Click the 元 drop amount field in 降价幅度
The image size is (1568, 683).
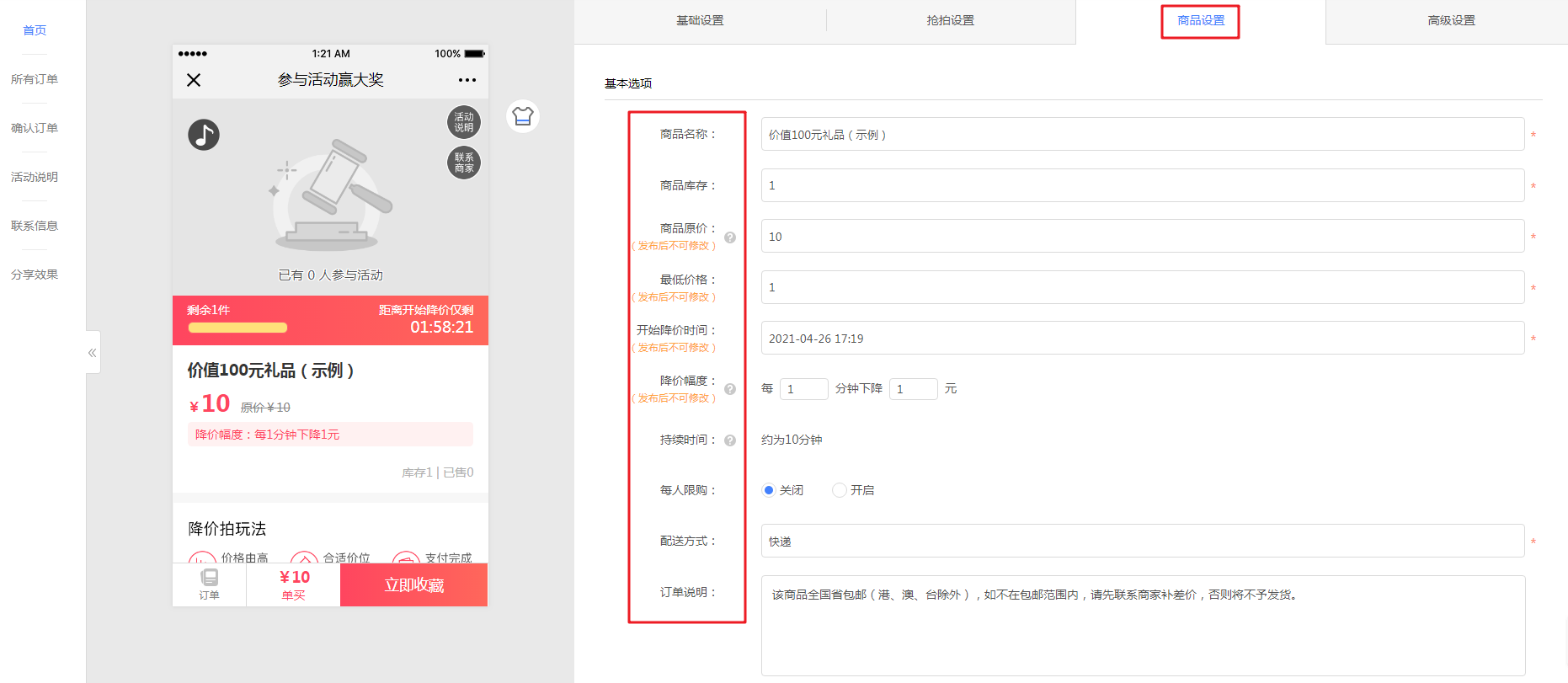pyautogui.click(x=914, y=388)
